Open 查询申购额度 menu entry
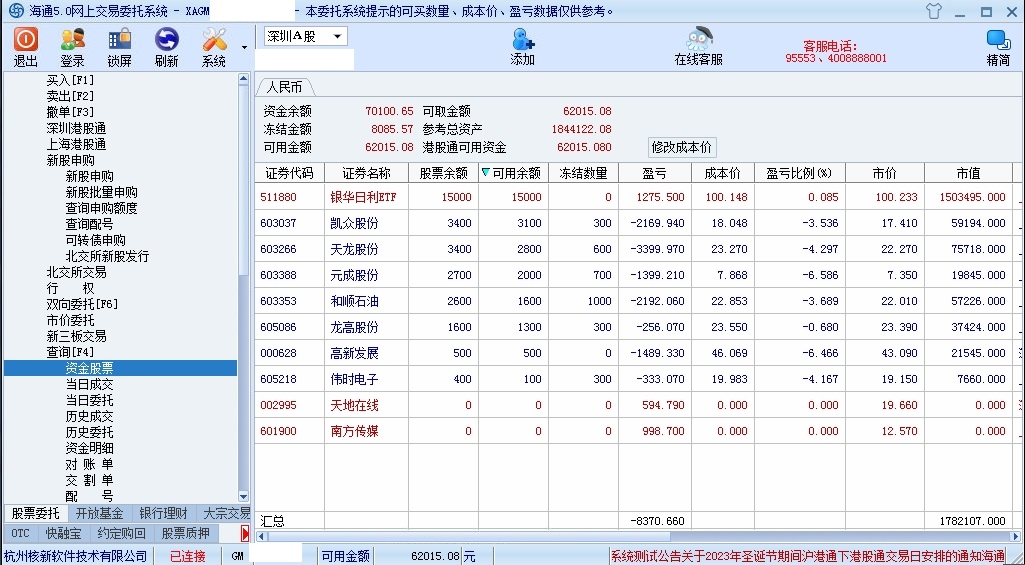This screenshot has height=565, width=1025. (101, 208)
